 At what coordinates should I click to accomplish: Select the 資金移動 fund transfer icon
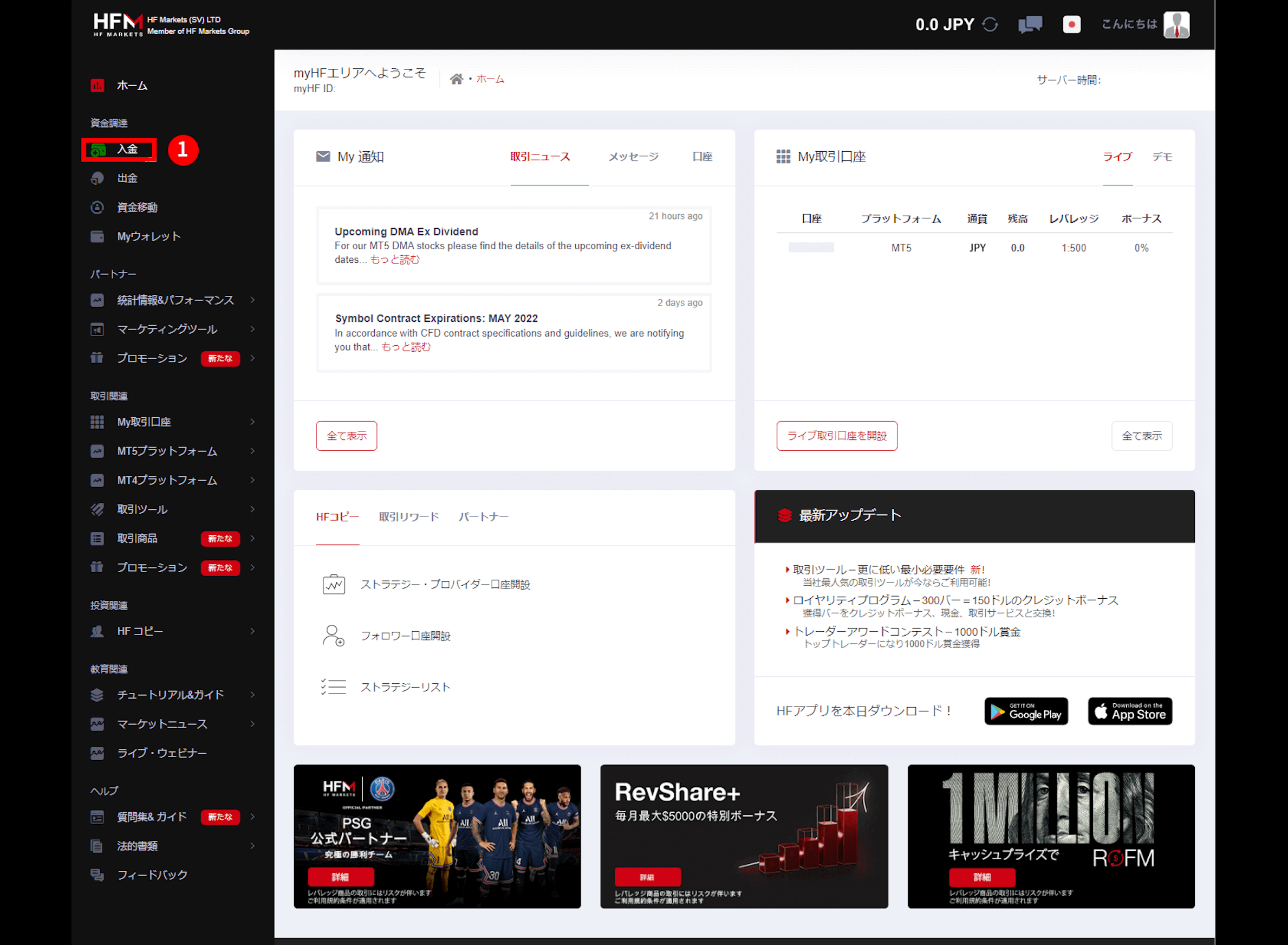97,207
